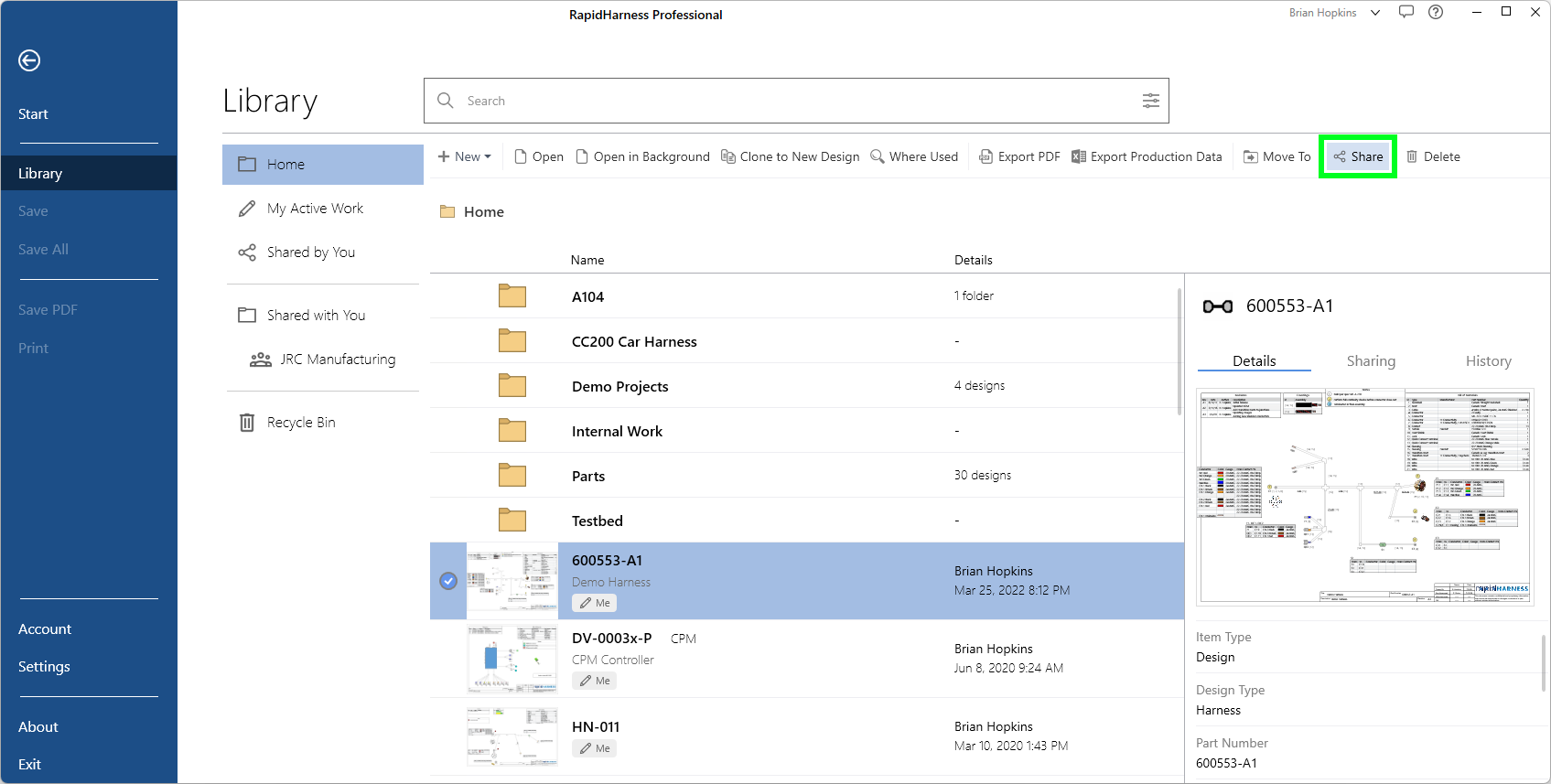Click Exit in the sidebar

29,765
